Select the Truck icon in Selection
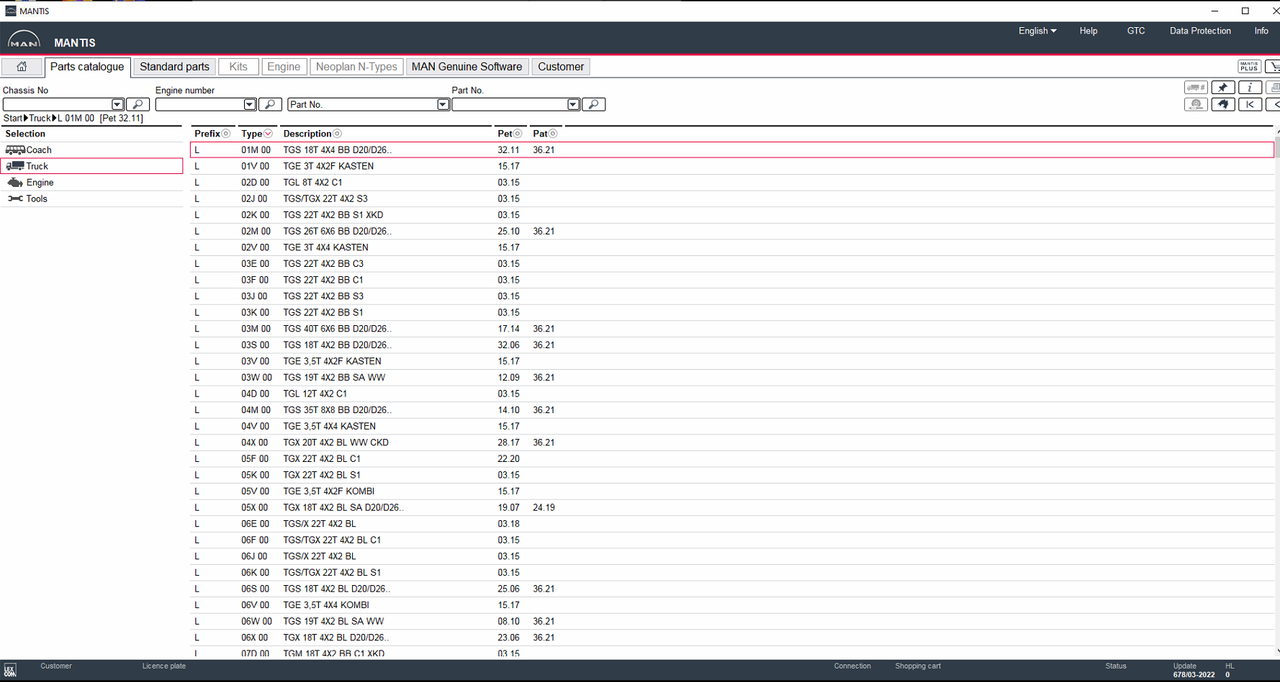 click(15, 166)
